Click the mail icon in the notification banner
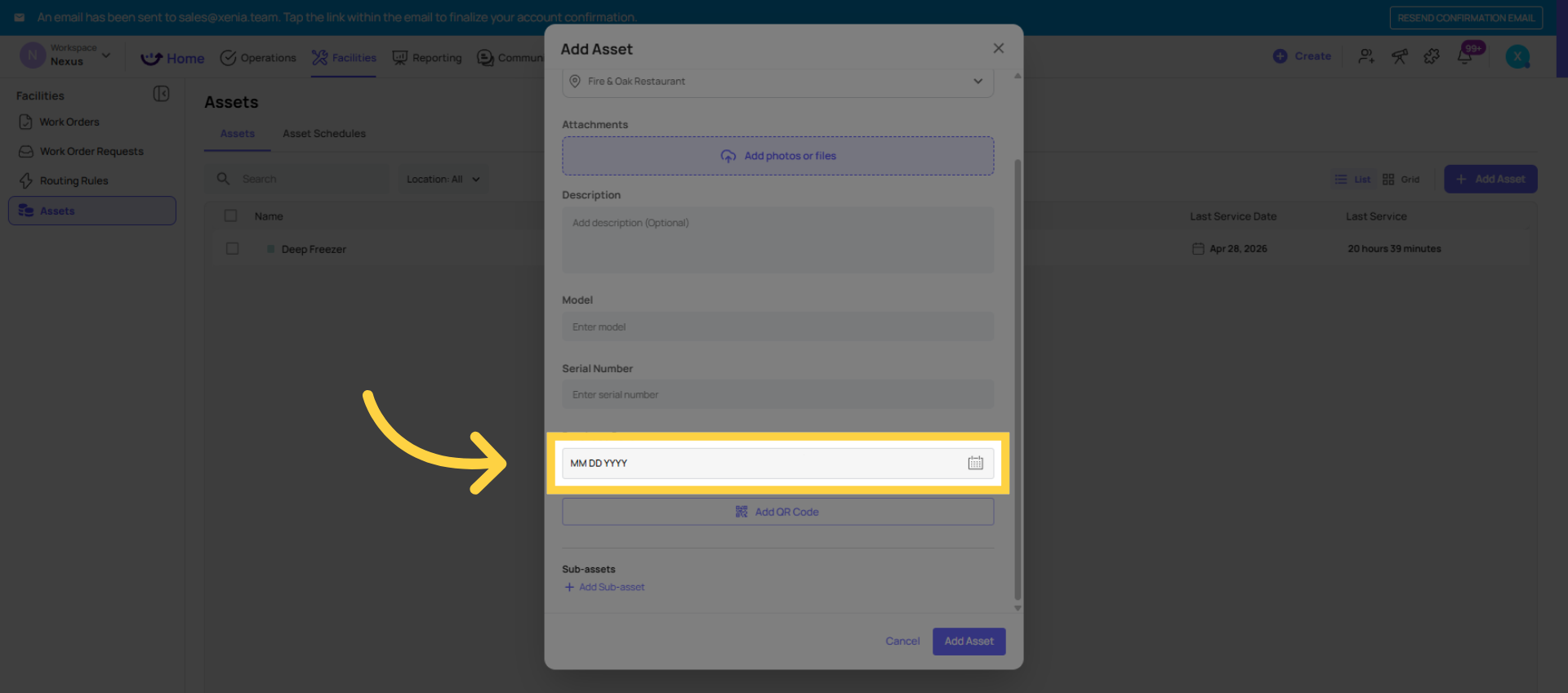 coord(19,17)
